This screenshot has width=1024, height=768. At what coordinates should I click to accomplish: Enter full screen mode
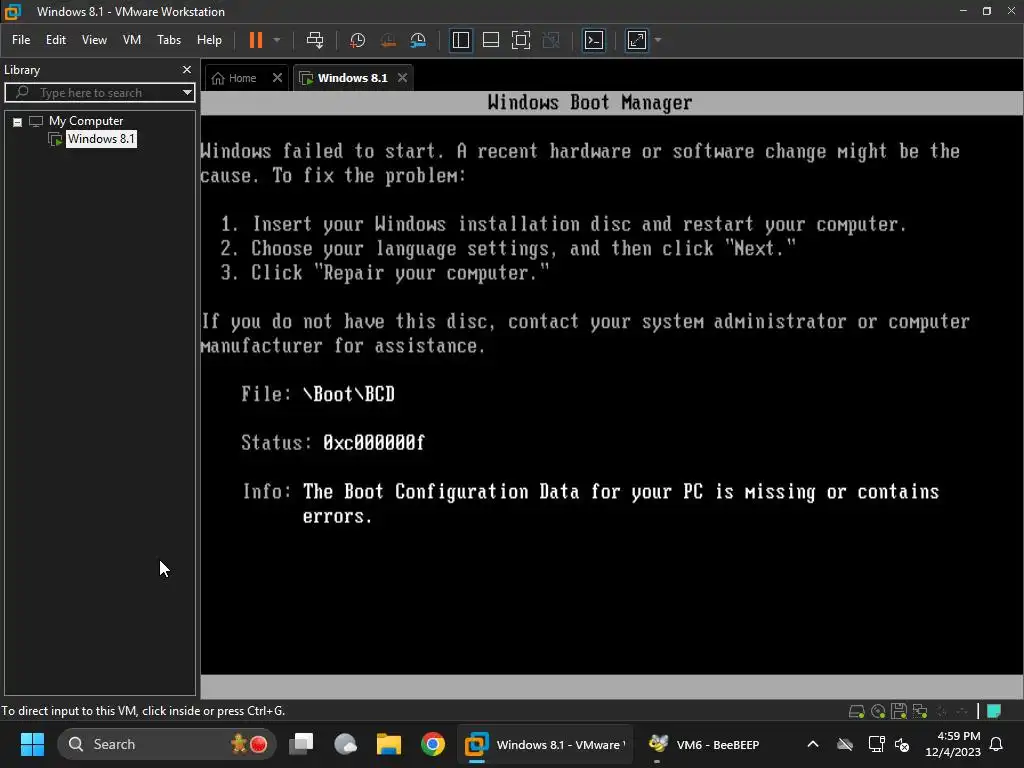coord(520,40)
